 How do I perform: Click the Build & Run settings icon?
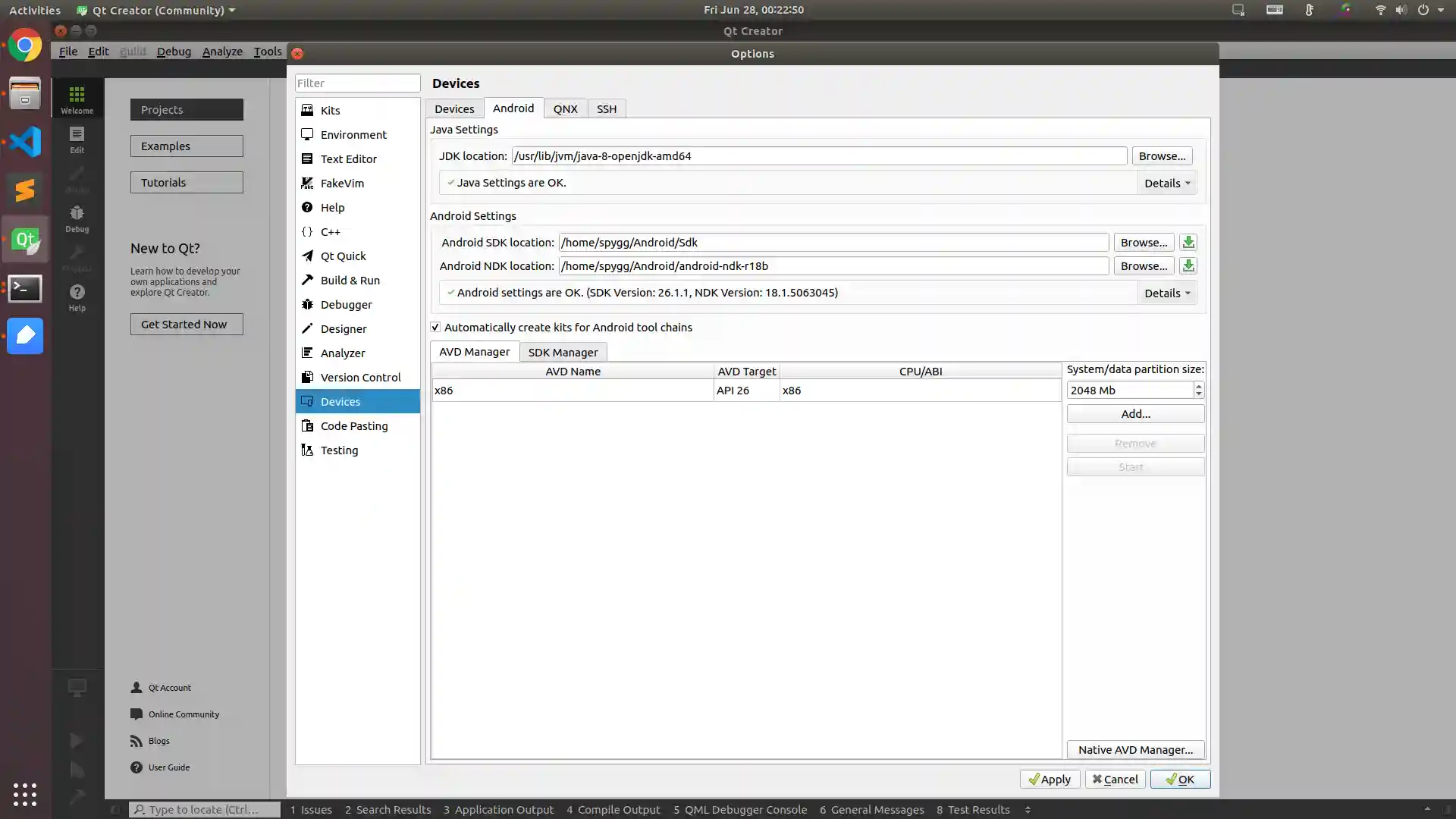306,280
